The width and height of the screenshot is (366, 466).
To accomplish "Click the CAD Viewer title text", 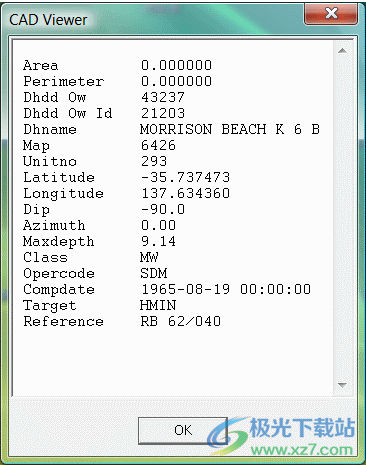I will (x=48, y=20).
